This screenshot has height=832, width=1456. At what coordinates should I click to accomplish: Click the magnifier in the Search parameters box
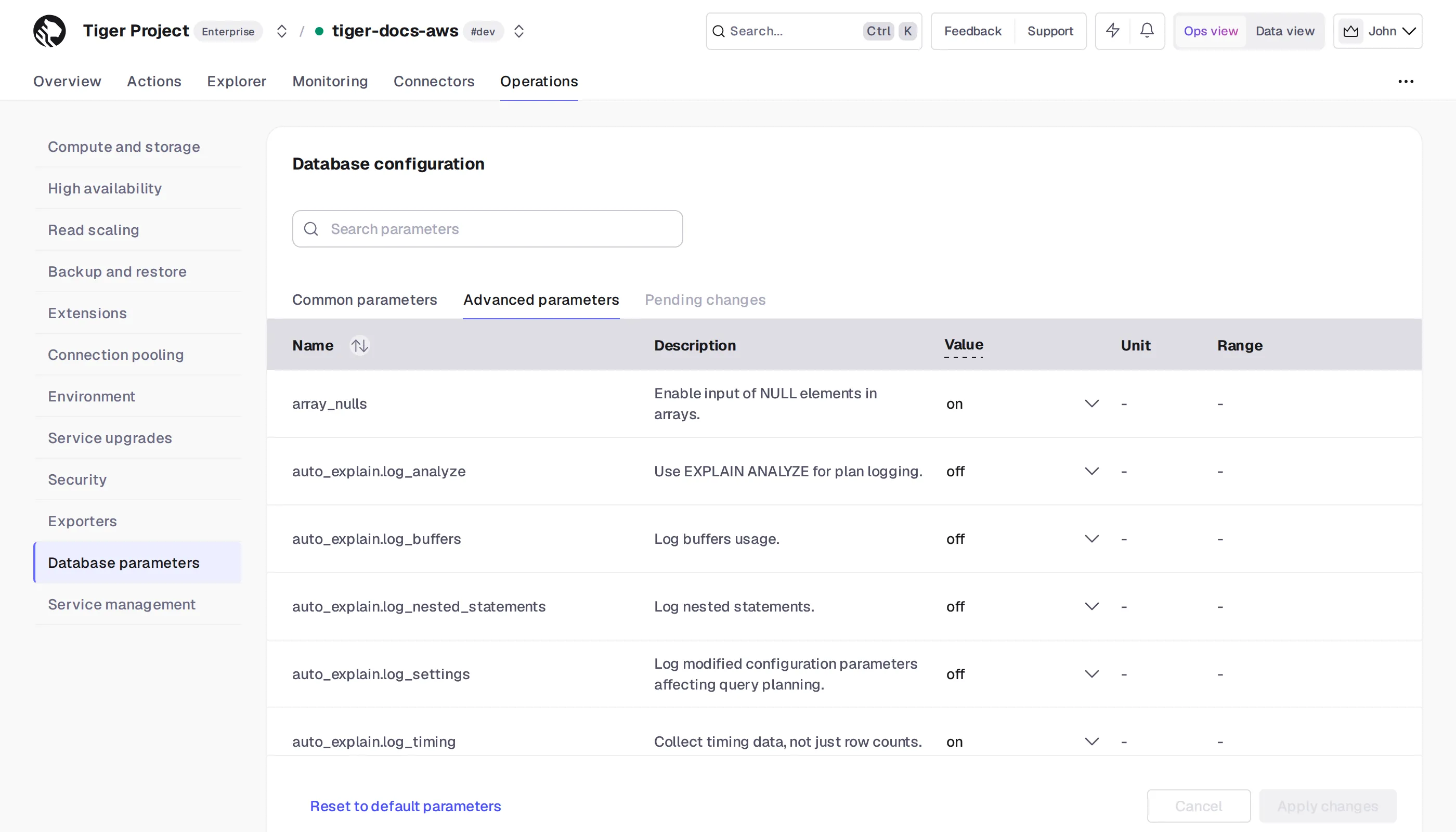pos(311,229)
